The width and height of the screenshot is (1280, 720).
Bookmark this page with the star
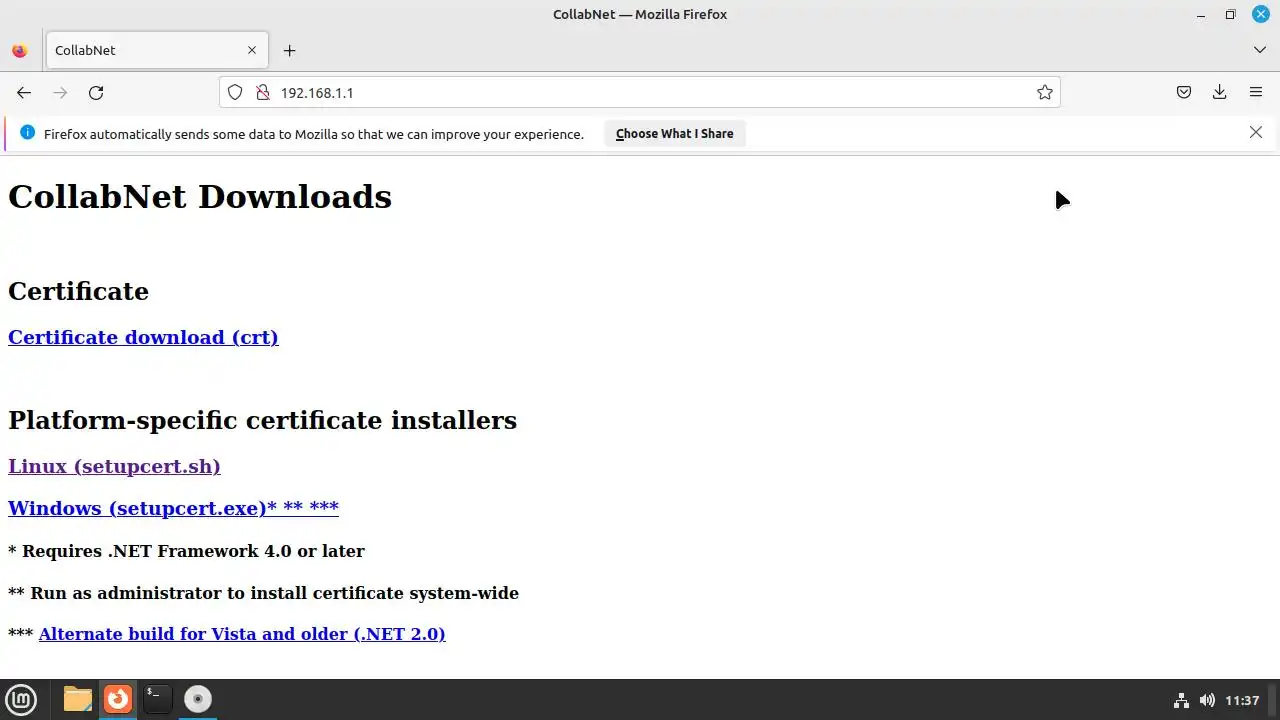1045,93
